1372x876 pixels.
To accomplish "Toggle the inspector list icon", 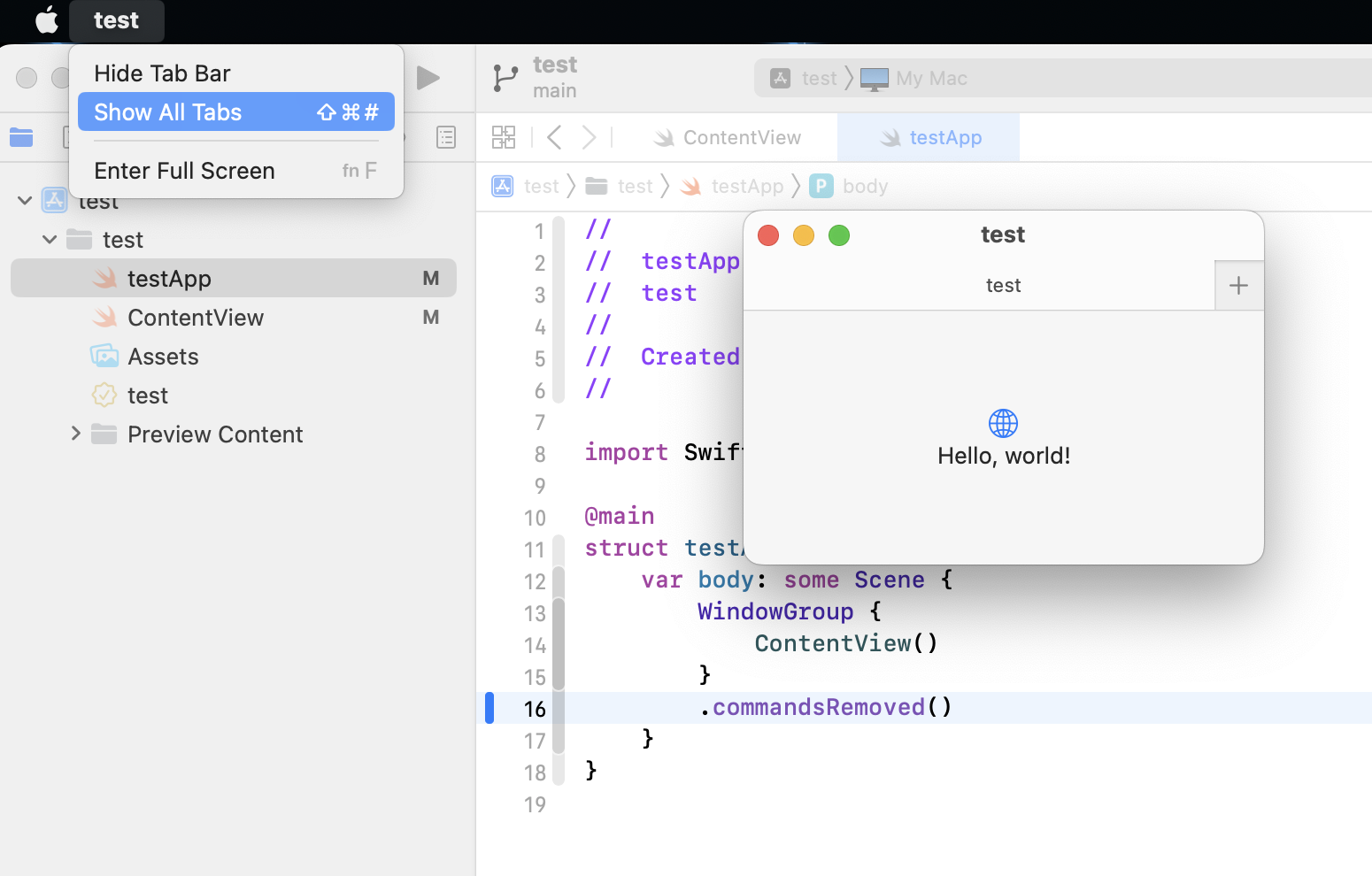I will (446, 137).
